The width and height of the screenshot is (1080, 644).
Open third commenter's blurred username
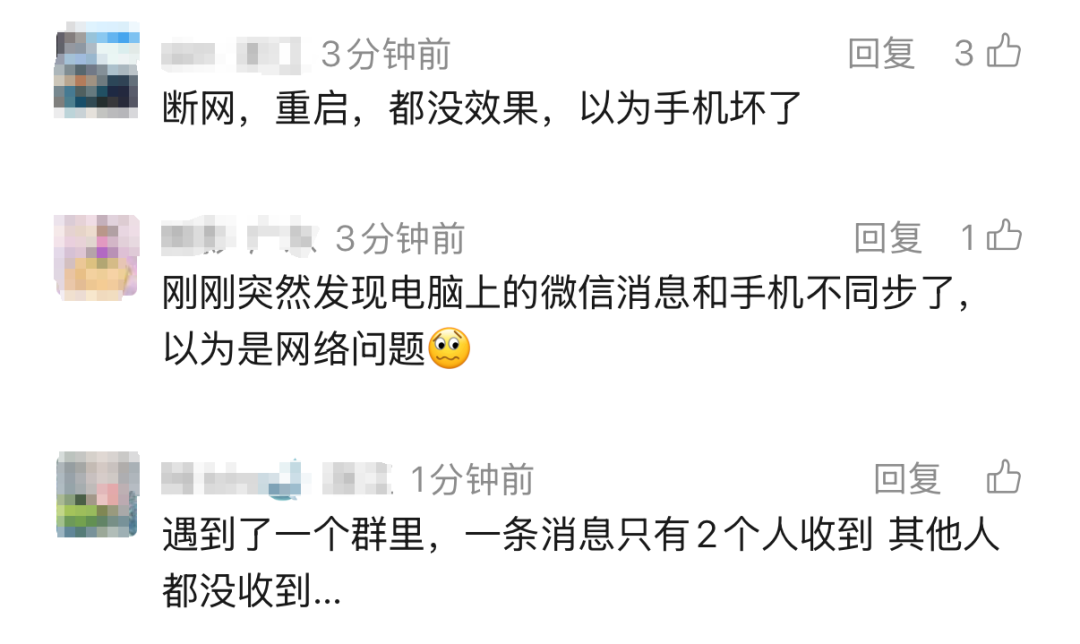276,479
